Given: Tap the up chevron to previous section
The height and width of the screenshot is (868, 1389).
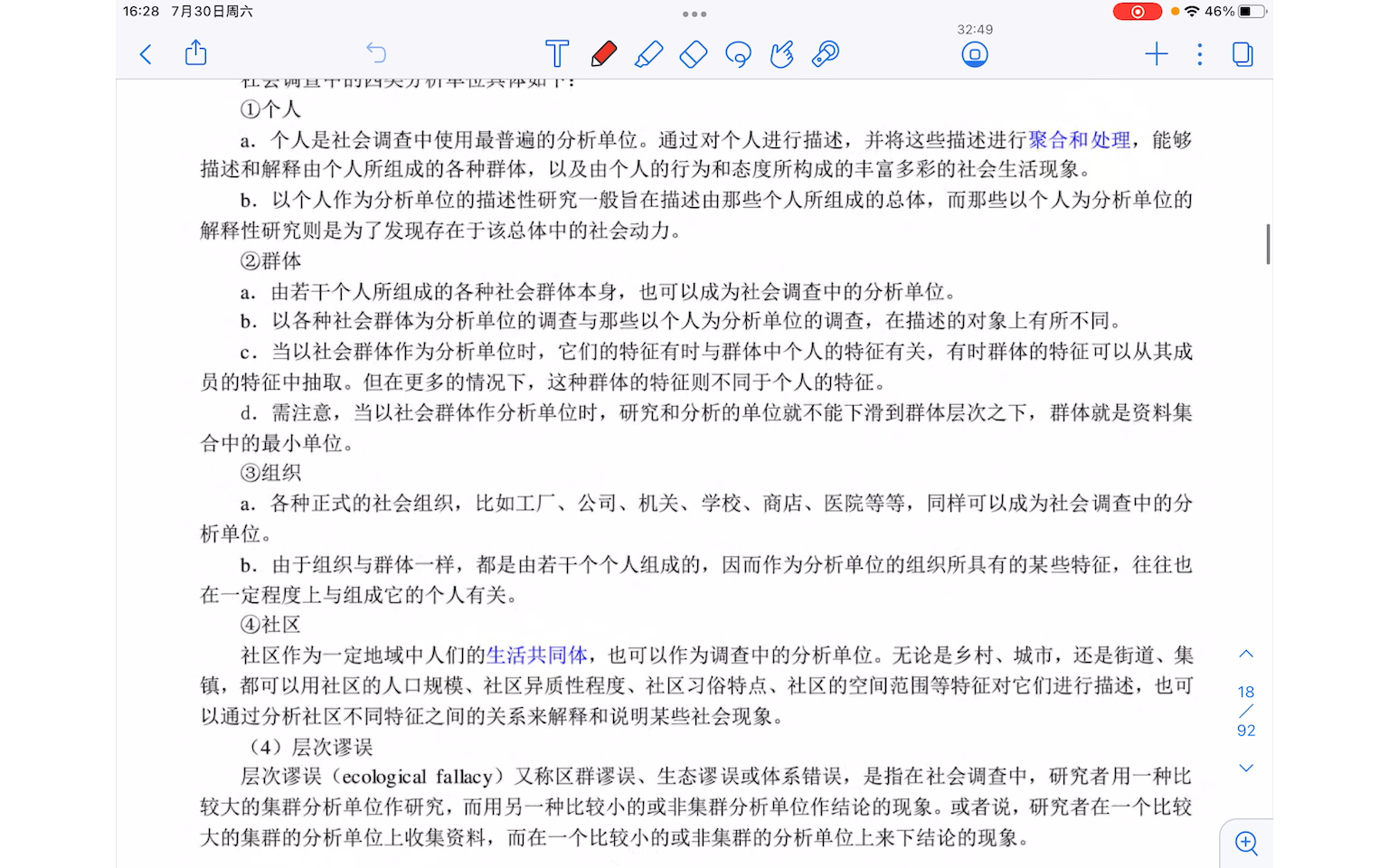Looking at the screenshot, I should click(1246, 653).
